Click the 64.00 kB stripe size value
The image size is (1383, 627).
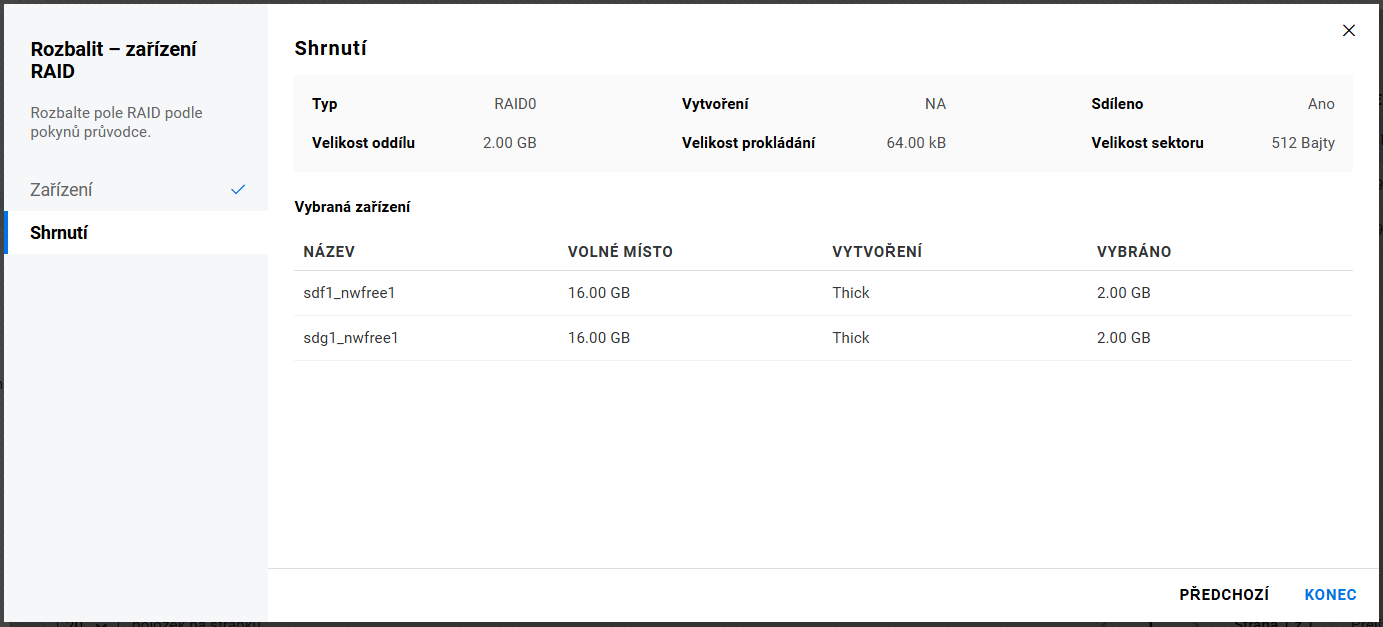coord(915,143)
